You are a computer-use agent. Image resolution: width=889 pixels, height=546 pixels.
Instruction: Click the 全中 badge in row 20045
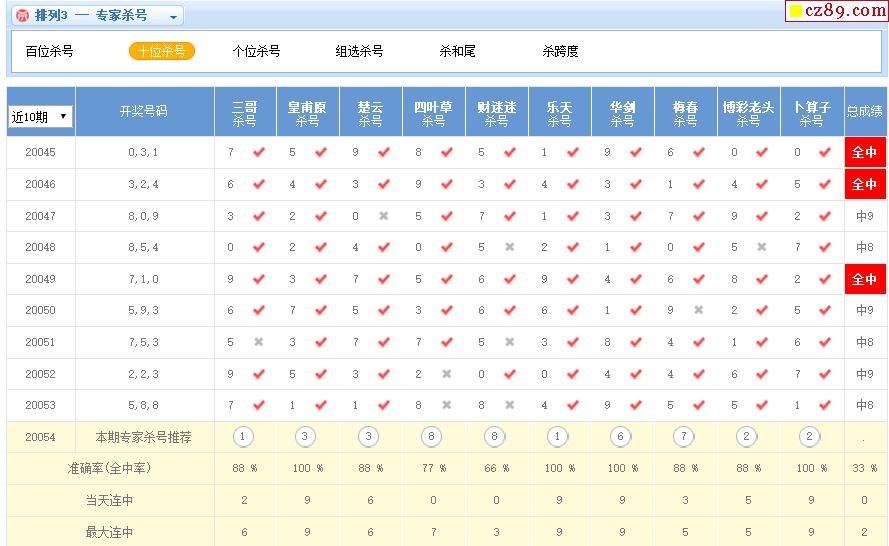(865, 152)
